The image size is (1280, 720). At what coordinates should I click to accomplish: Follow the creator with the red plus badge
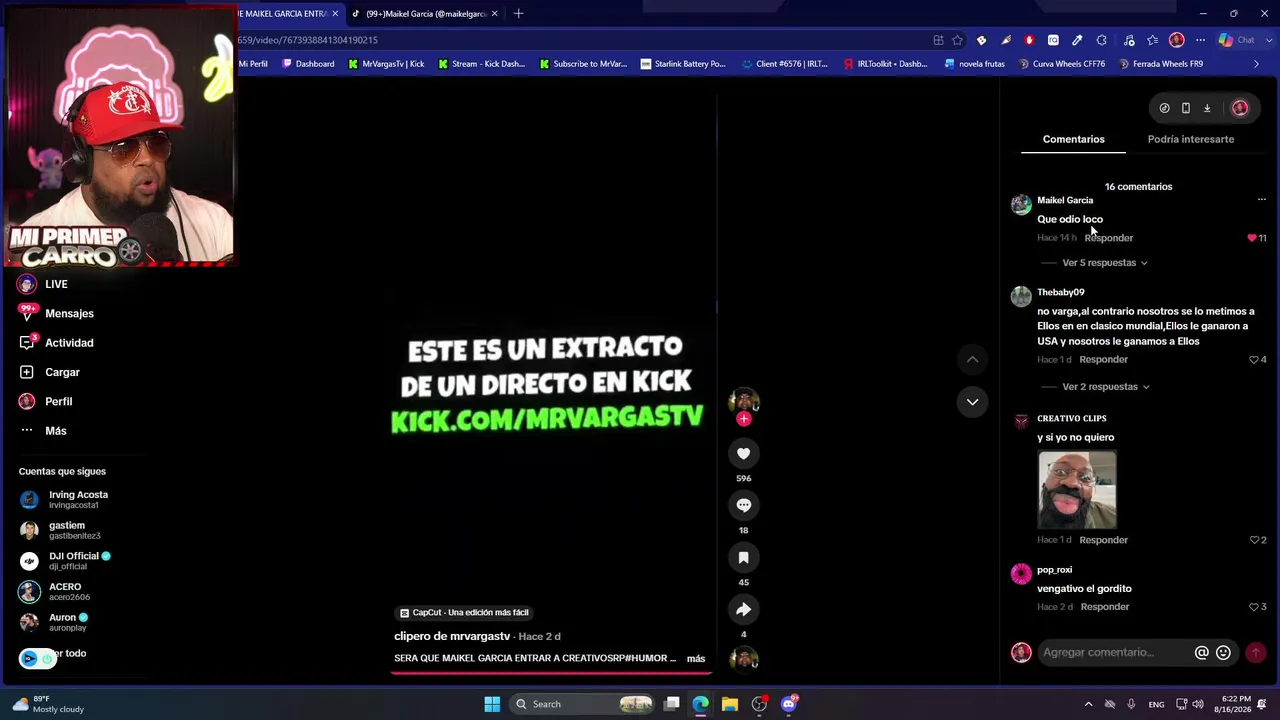point(743,419)
